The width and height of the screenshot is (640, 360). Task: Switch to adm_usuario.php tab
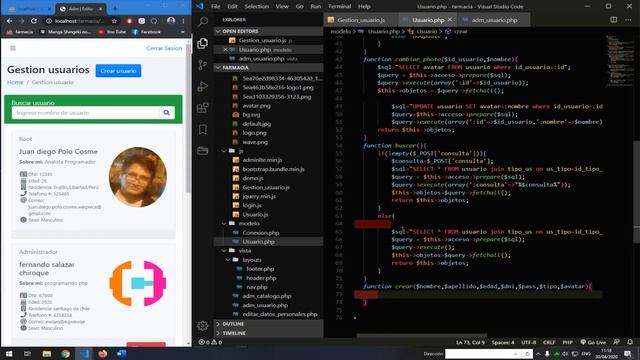tap(494, 20)
